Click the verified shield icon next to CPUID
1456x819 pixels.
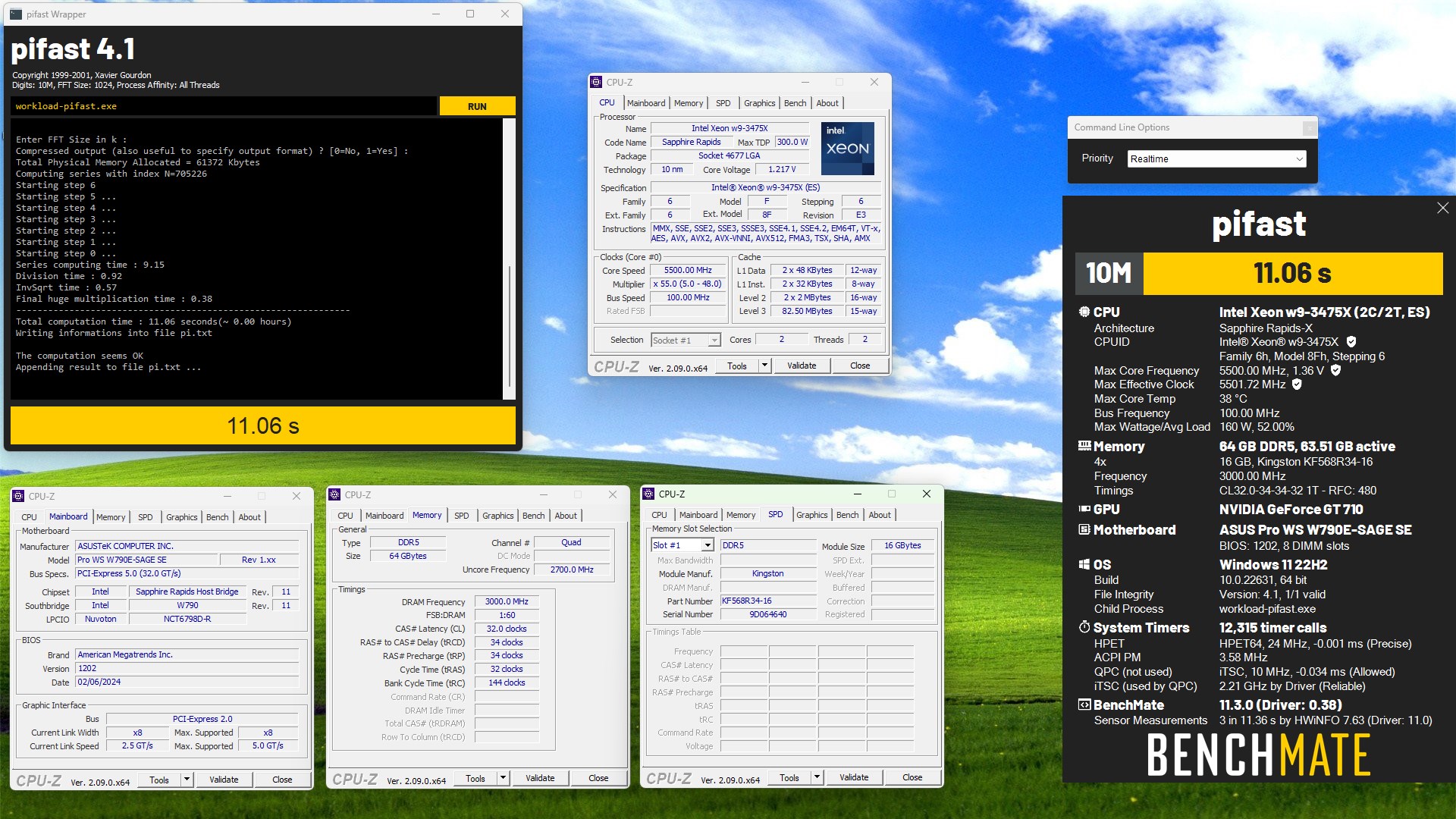point(1351,342)
